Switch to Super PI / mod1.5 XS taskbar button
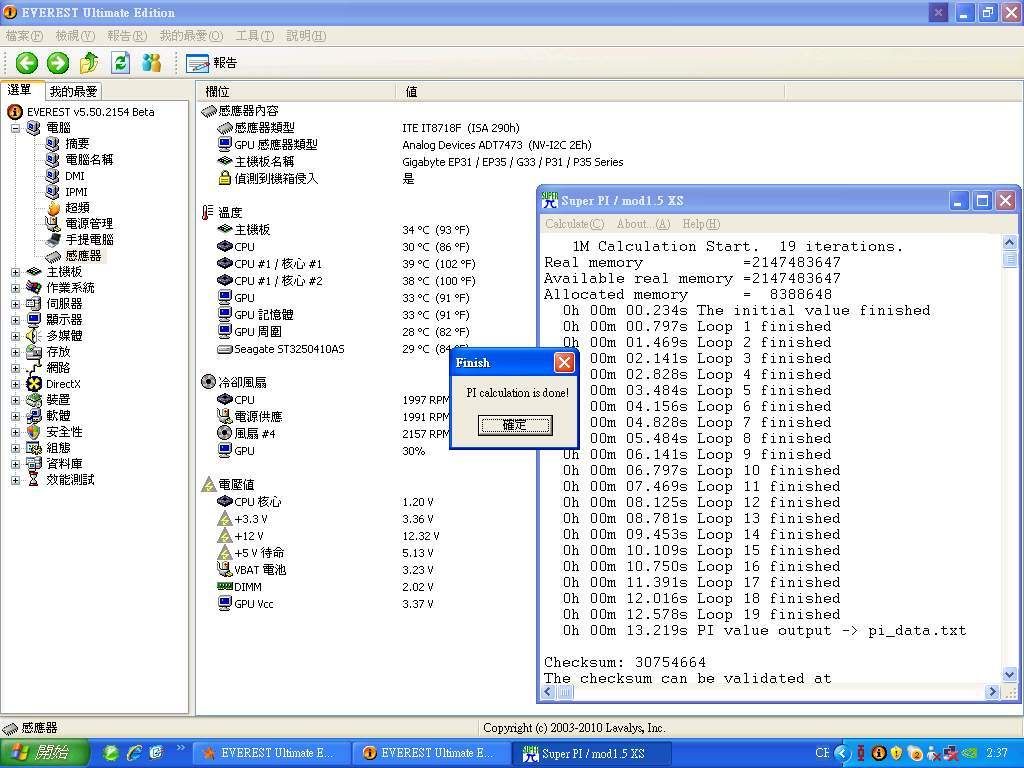Viewport: 1024px width, 768px height. (592, 753)
